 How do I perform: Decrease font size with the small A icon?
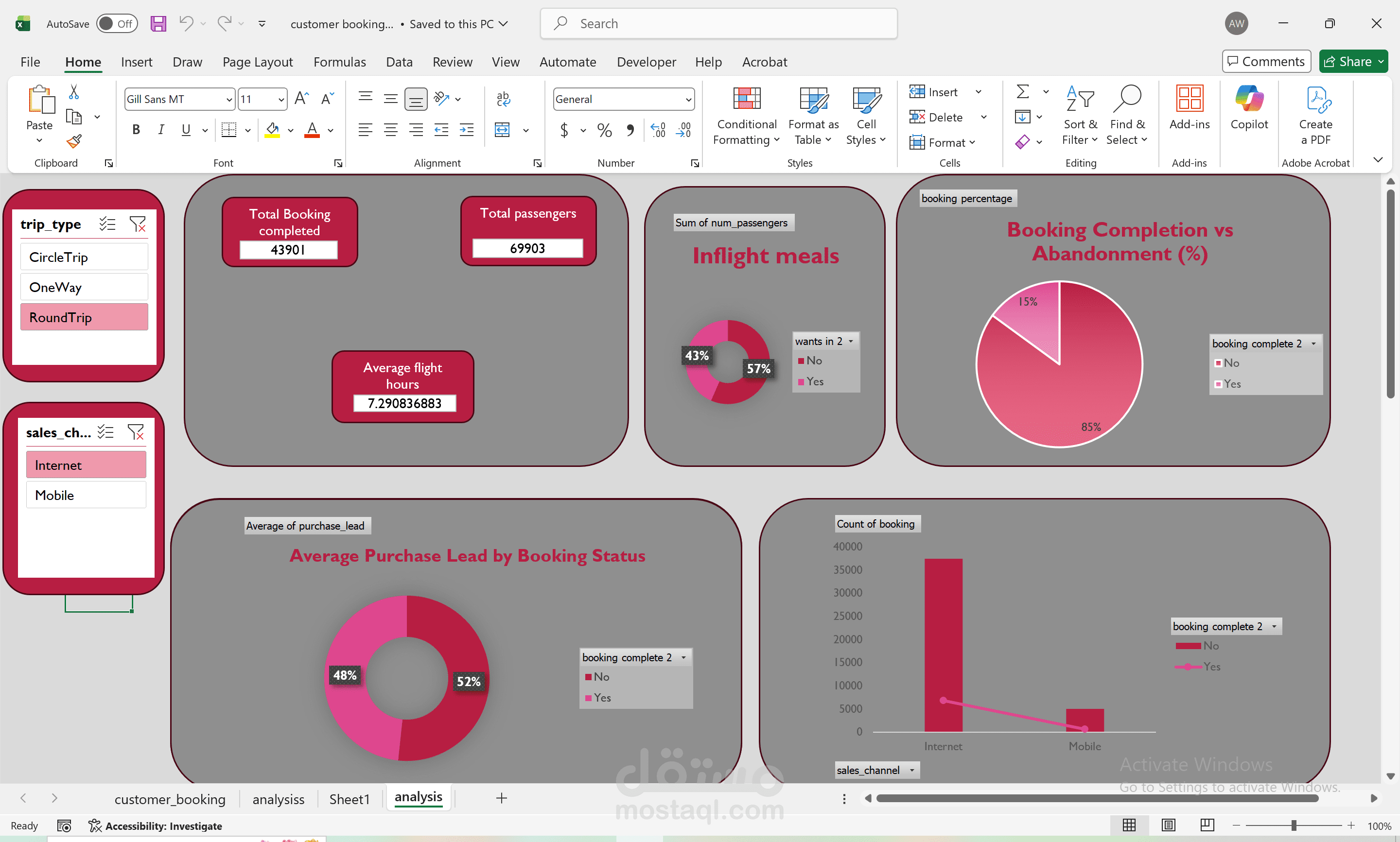click(328, 99)
